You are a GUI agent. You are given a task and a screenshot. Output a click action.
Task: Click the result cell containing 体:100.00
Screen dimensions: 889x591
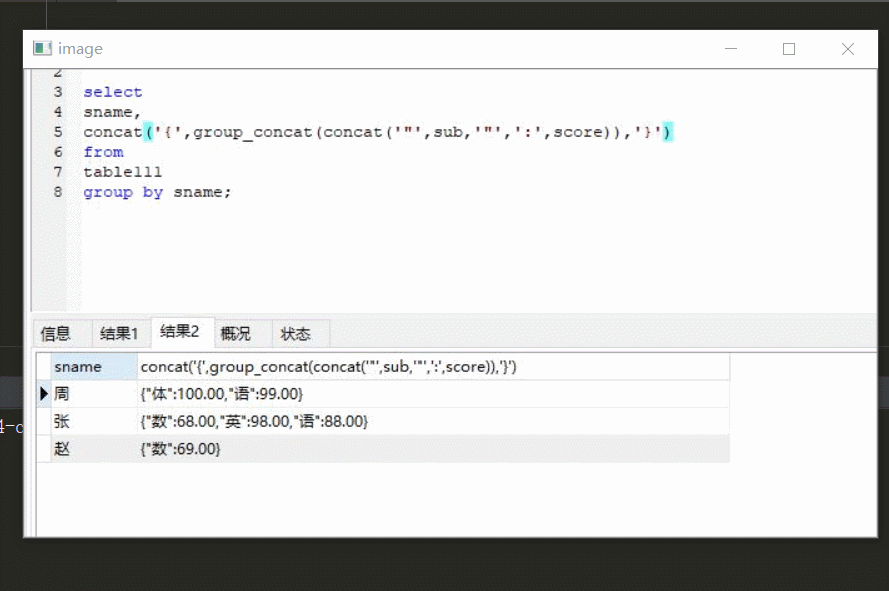click(433, 394)
